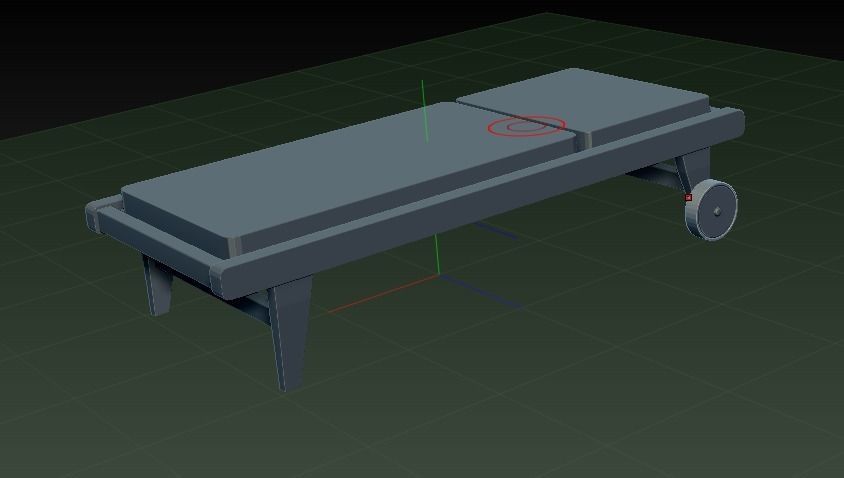
Task: Pick the tall front leg of the sunbed
Action: point(290,333)
